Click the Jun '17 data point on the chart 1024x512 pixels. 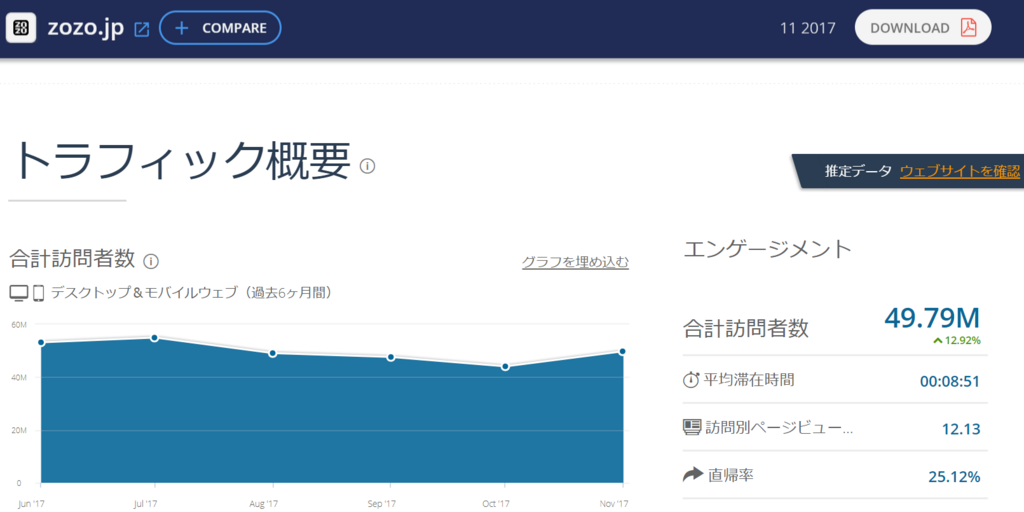pos(41,342)
